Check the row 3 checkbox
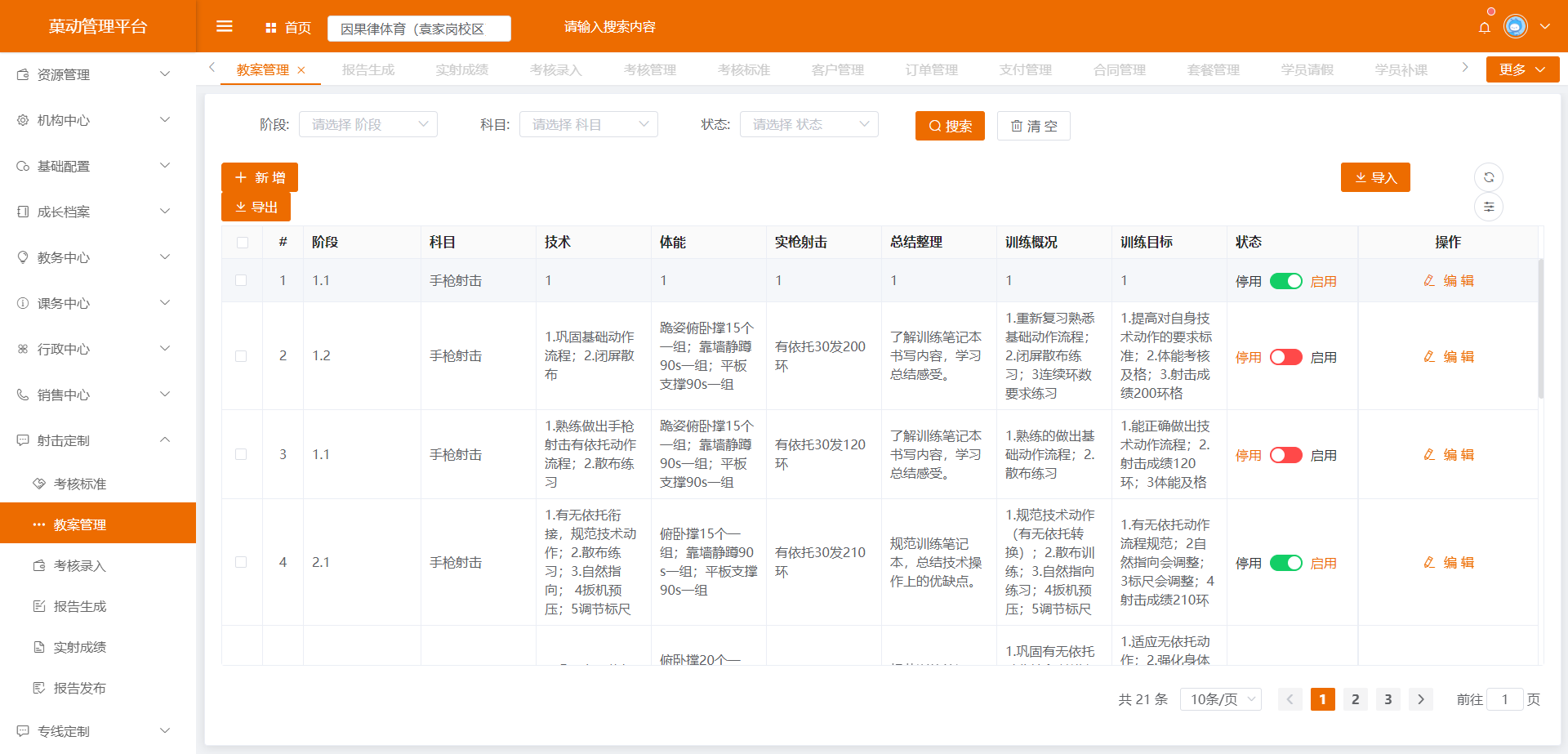 (x=241, y=454)
